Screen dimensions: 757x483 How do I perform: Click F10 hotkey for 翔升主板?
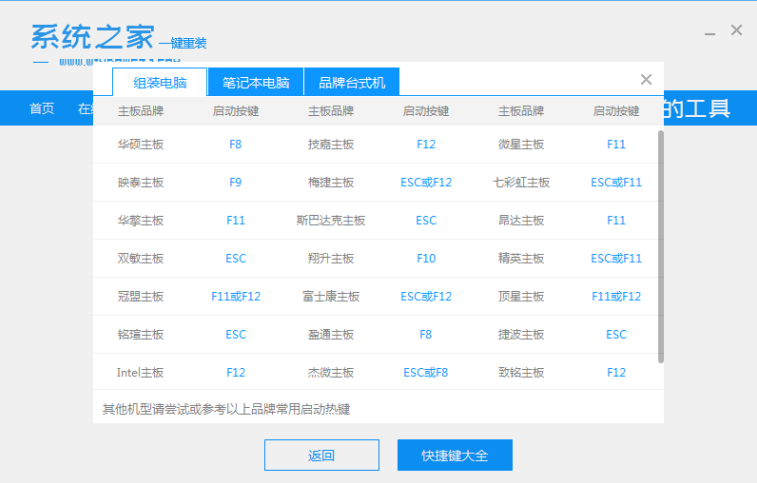(x=426, y=258)
